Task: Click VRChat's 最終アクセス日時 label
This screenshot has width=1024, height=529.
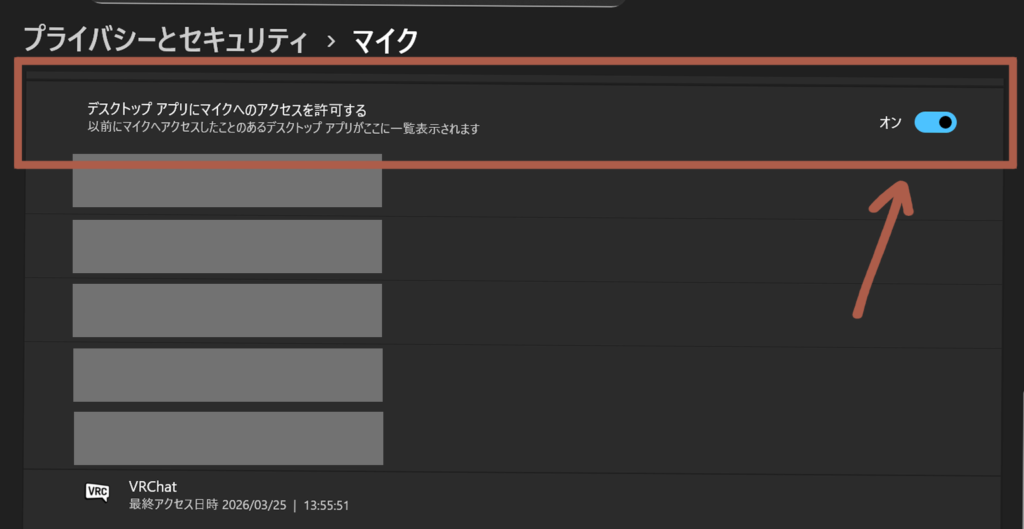Action: tap(172, 504)
